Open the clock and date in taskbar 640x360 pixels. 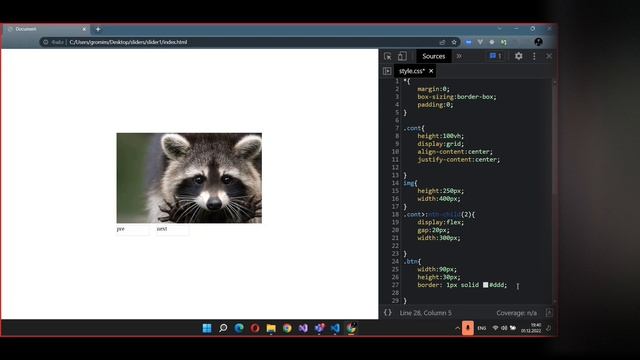(x=531, y=328)
